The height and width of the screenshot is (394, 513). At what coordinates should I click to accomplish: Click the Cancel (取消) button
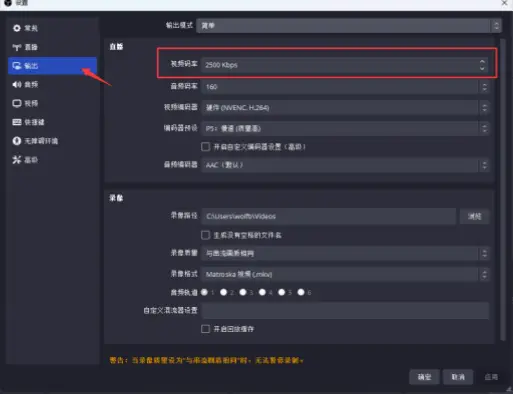(x=458, y=377)
